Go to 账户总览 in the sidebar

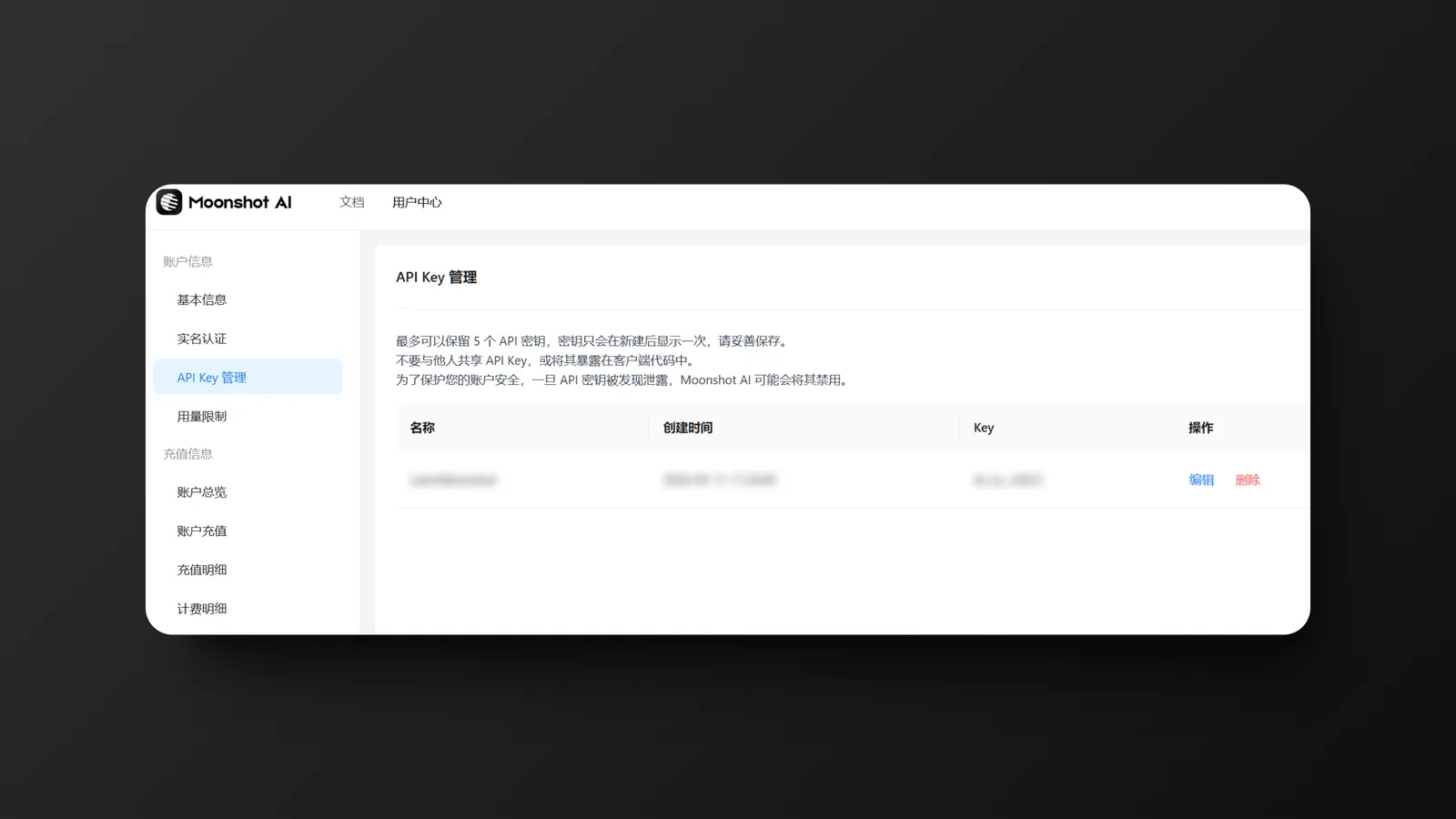click(202, 492)
